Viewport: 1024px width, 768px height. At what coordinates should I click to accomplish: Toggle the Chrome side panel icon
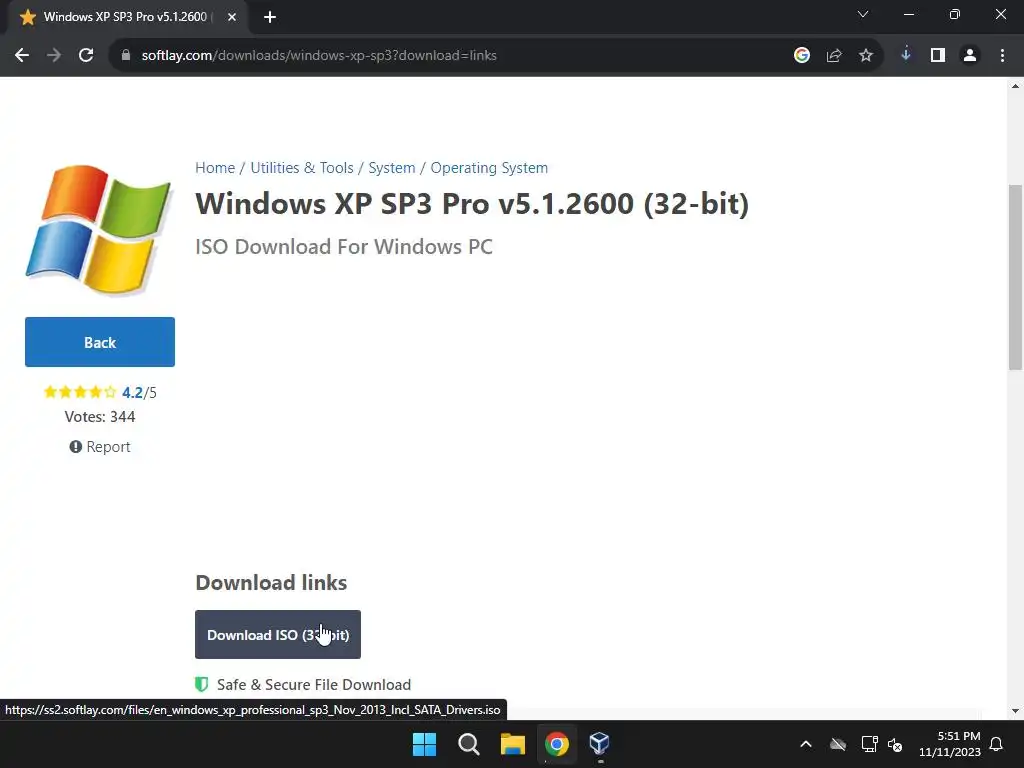(x=938, y=56)
